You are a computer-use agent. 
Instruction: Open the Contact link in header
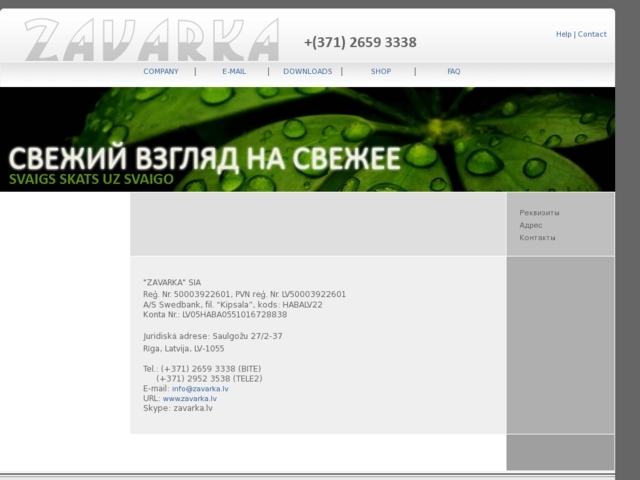click(592, 34)
